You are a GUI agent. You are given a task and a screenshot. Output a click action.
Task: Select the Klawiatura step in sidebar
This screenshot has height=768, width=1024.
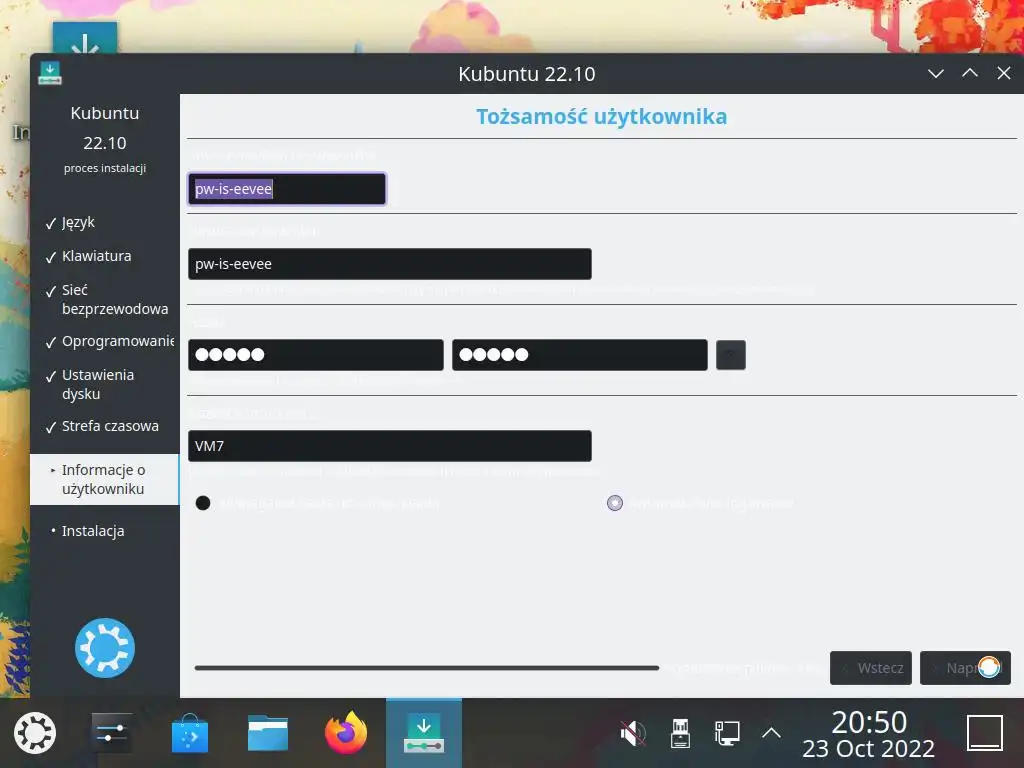tap(96, 256)
